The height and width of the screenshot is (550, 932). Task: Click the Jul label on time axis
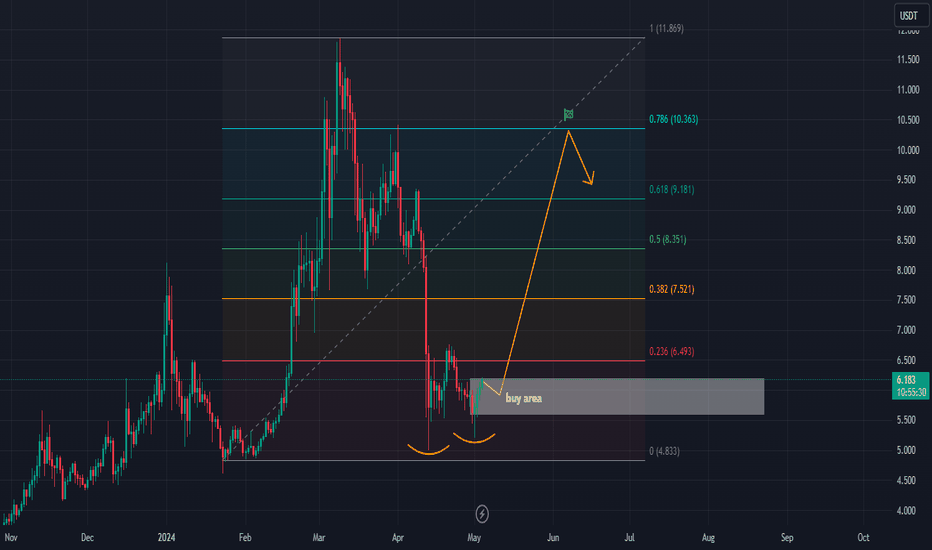point(629,538)
